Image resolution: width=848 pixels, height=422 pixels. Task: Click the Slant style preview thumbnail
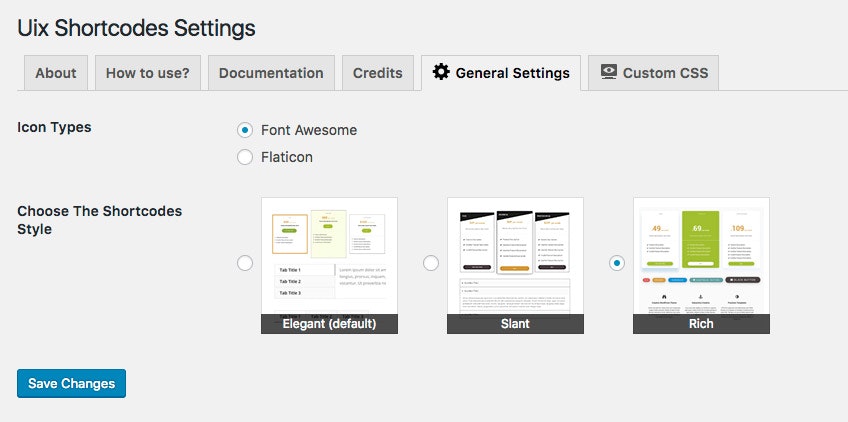pyautogui.click(x=515, y=266)
